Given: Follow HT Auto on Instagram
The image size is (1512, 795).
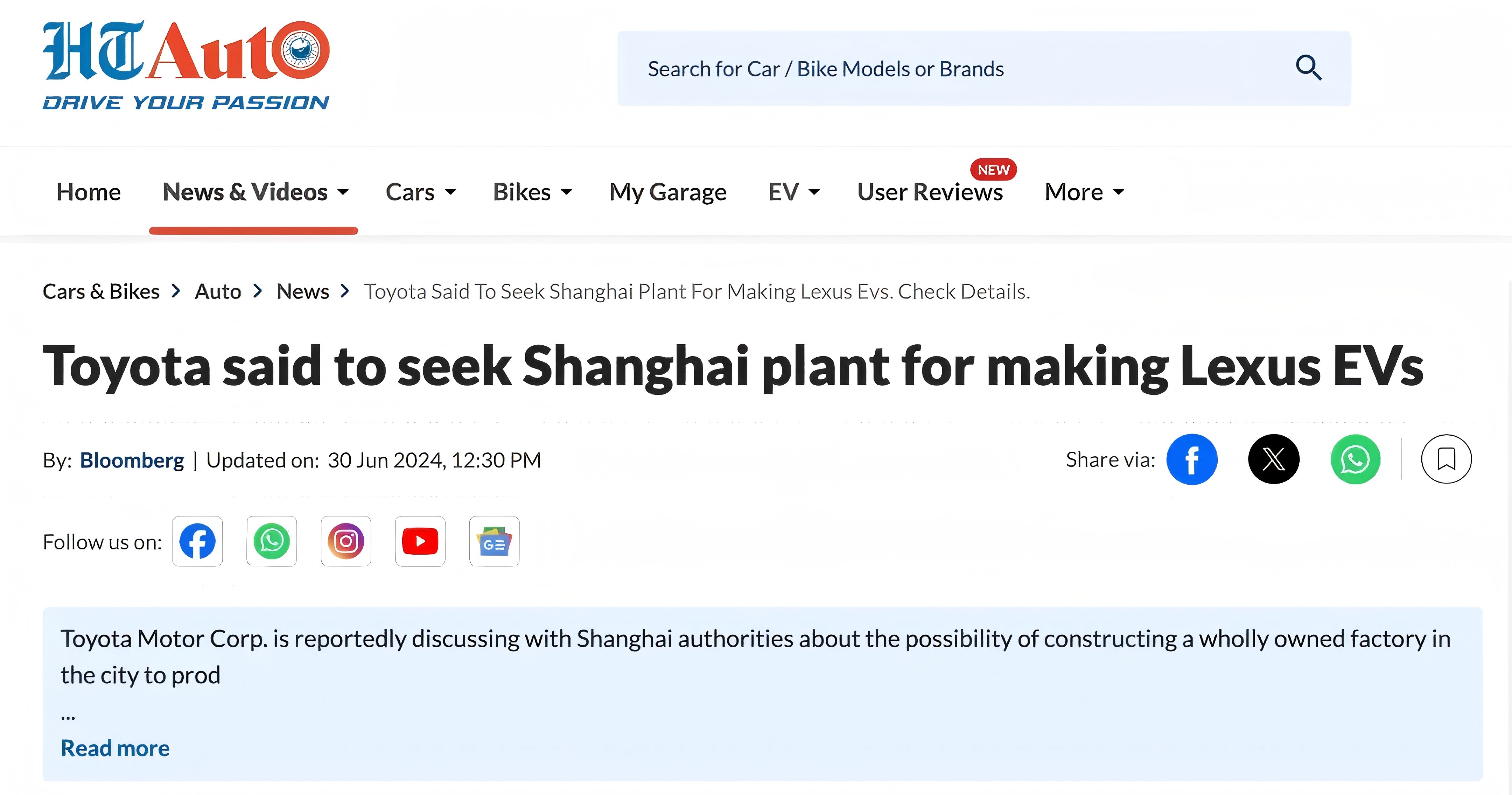Looking at the screenshot, I should [346, 541].
